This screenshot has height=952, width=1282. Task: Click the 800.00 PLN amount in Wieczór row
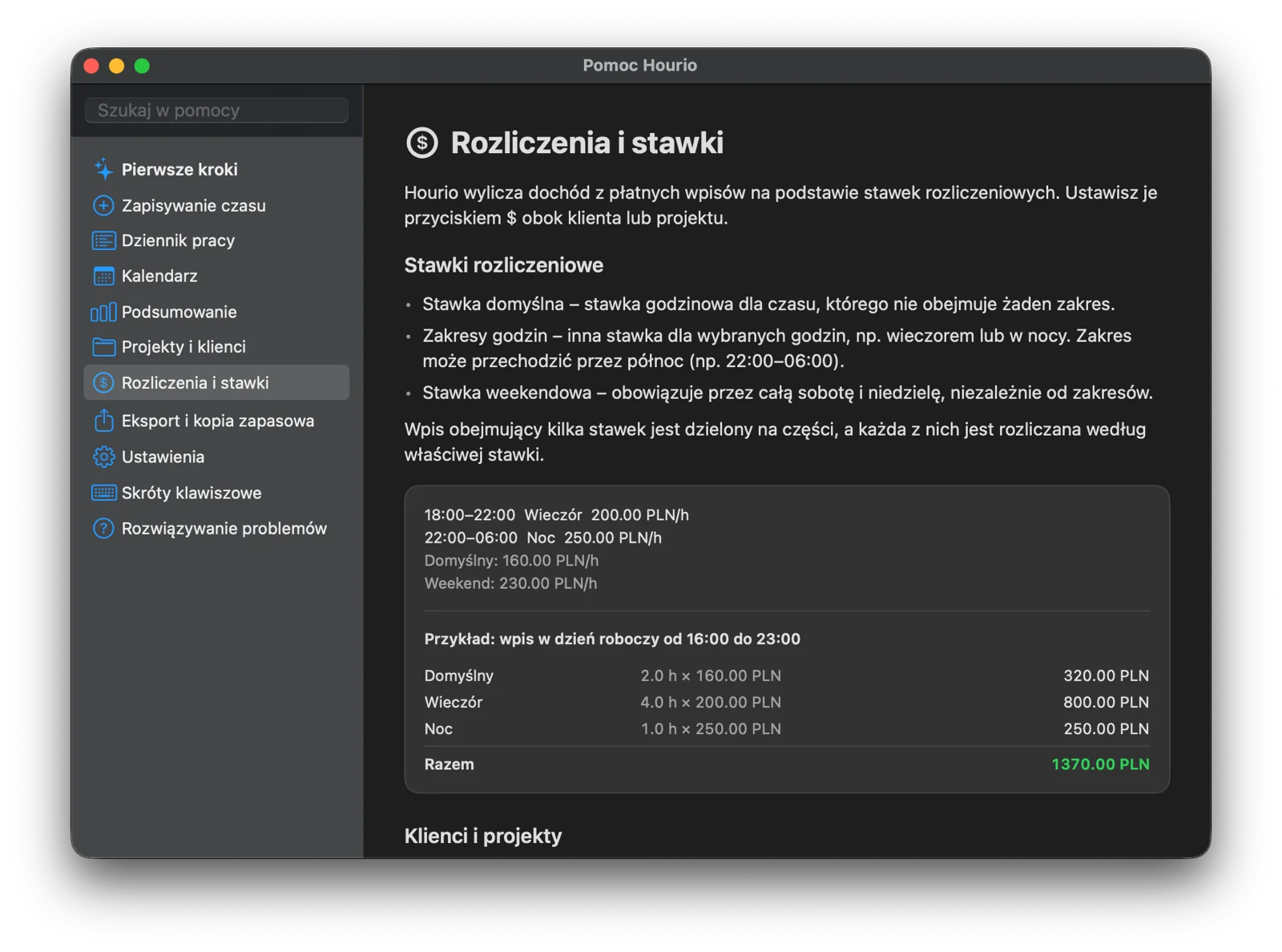1106,702
